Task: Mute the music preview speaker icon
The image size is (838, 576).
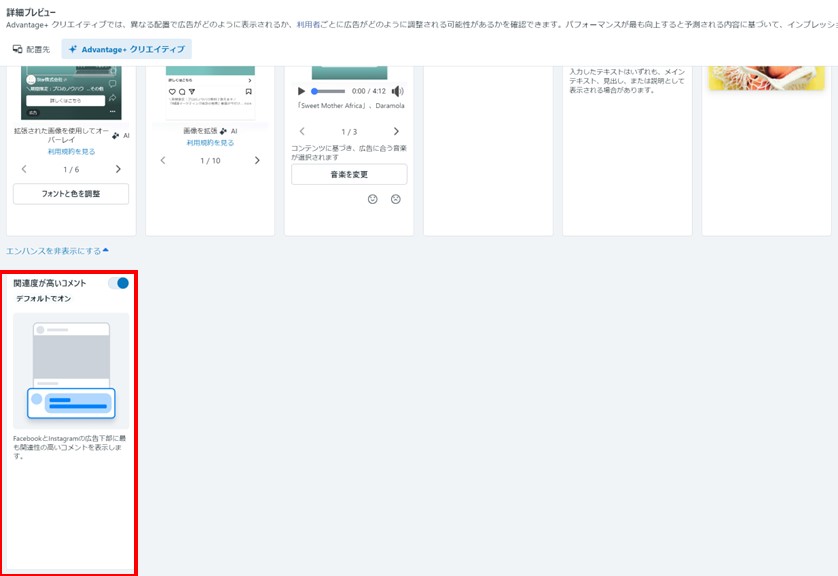Action: tap(397, 91)
